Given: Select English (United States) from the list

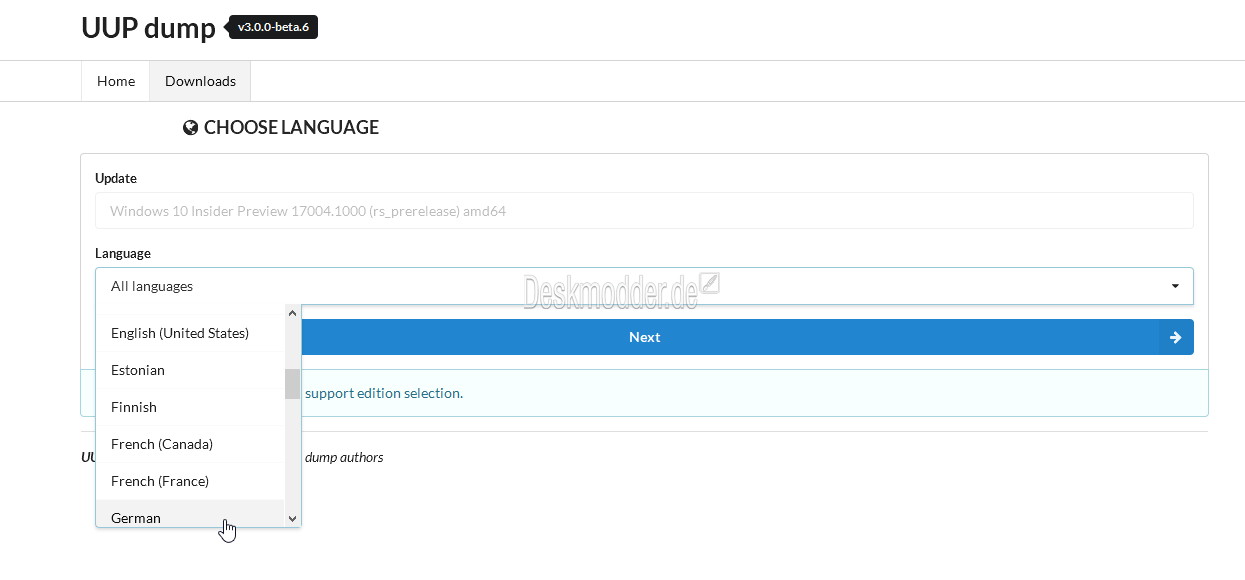Looking at the screenshot, I should pos(190,333).
